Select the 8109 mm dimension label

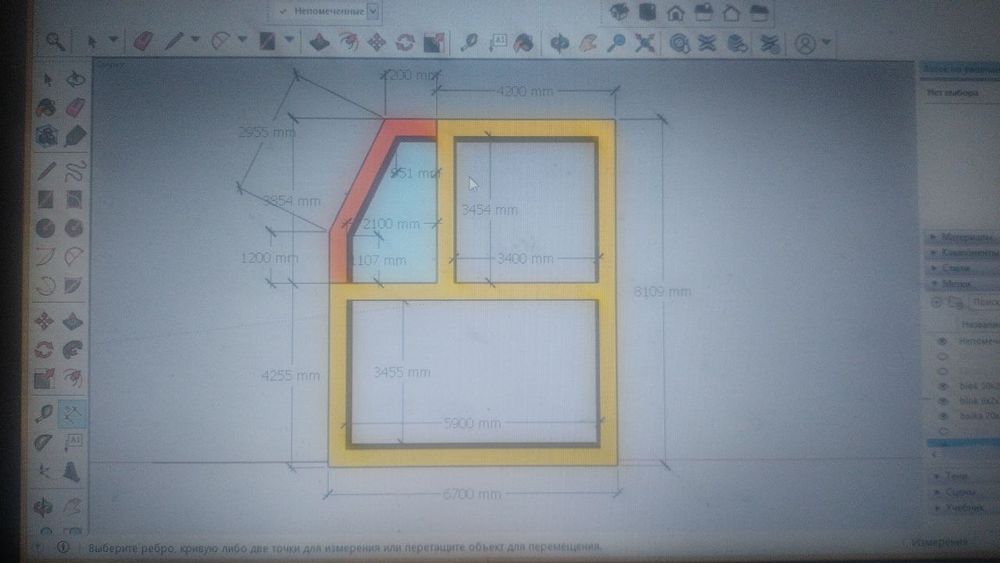click(663, 291)
